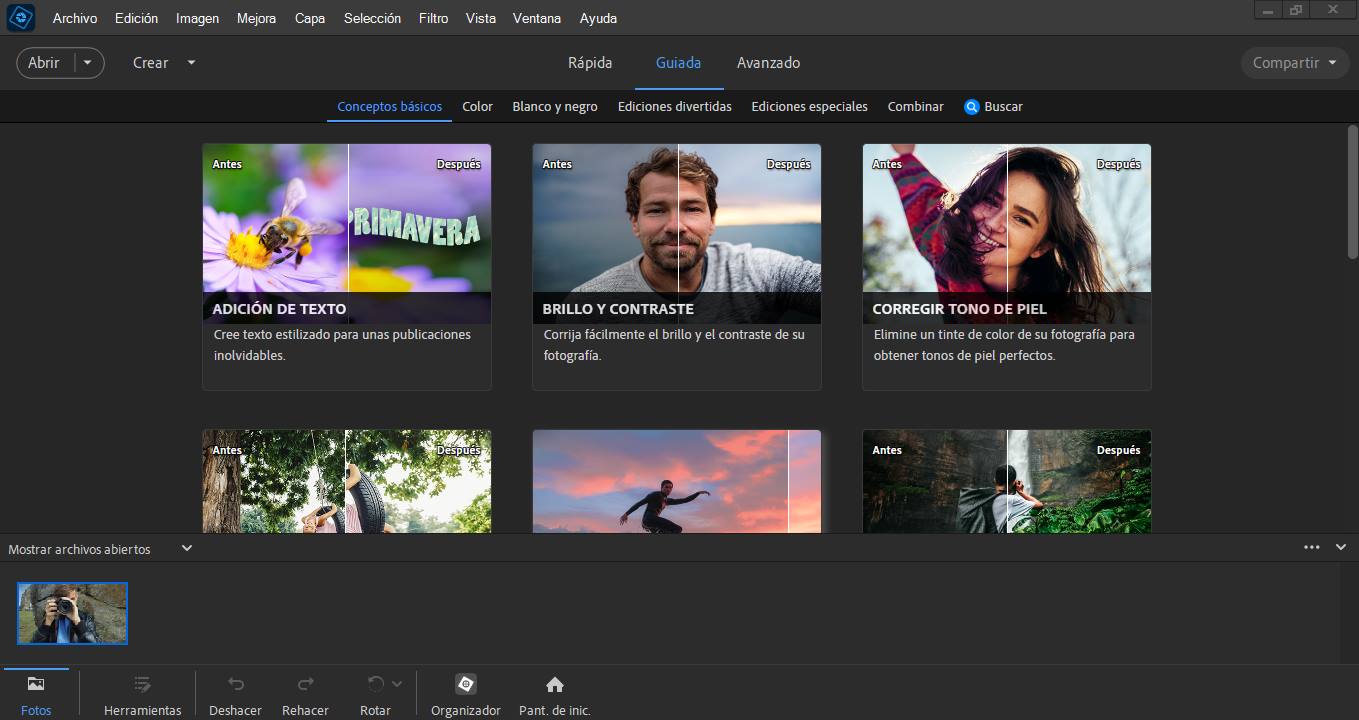The image size is (1359, 720).
Task: Click the Photoshop Elements logo icon
Action: click(x=21, y=17)
